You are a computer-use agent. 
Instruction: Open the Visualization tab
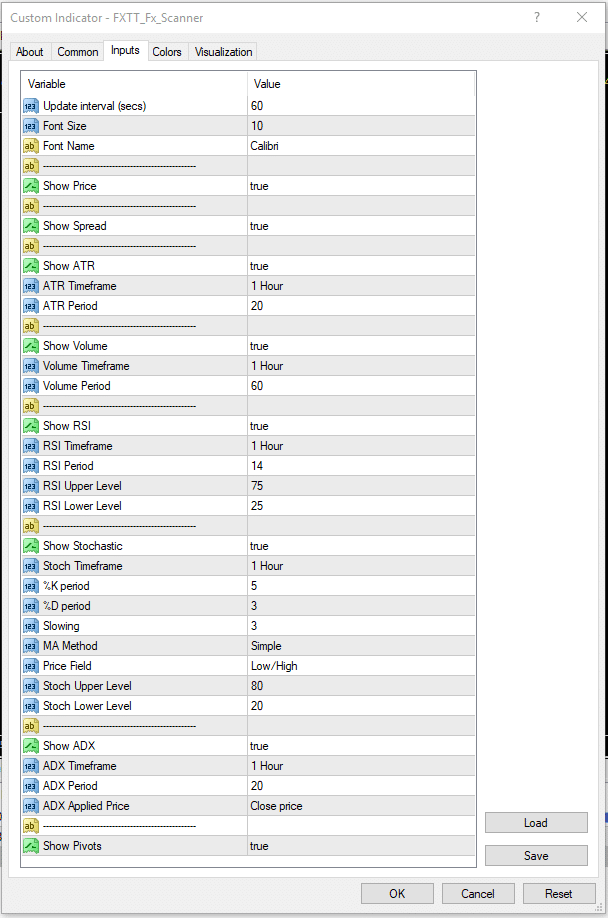pyautogui.click(x=224, y=52)
